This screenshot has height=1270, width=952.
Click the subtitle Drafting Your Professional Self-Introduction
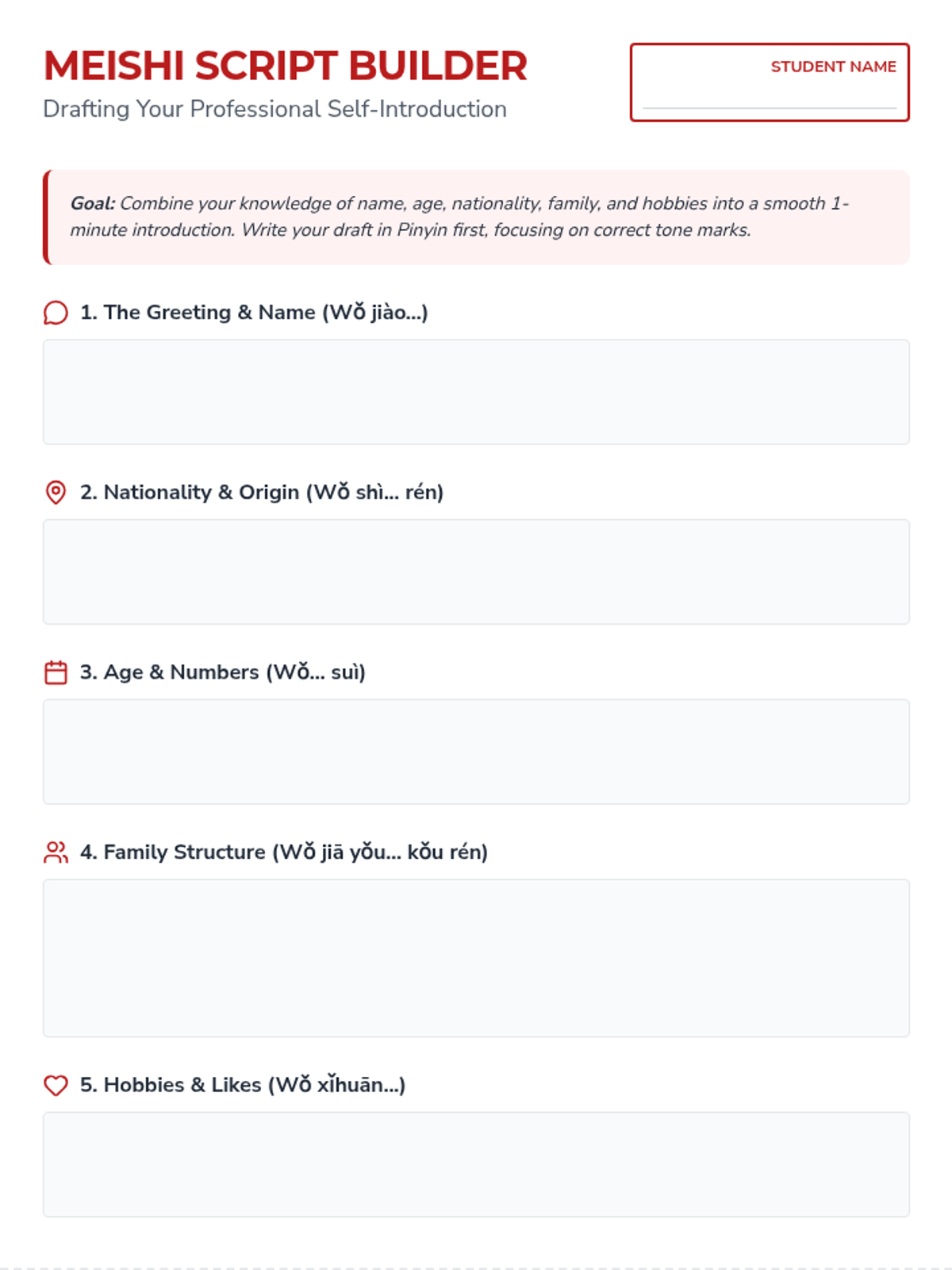point(274,109)
